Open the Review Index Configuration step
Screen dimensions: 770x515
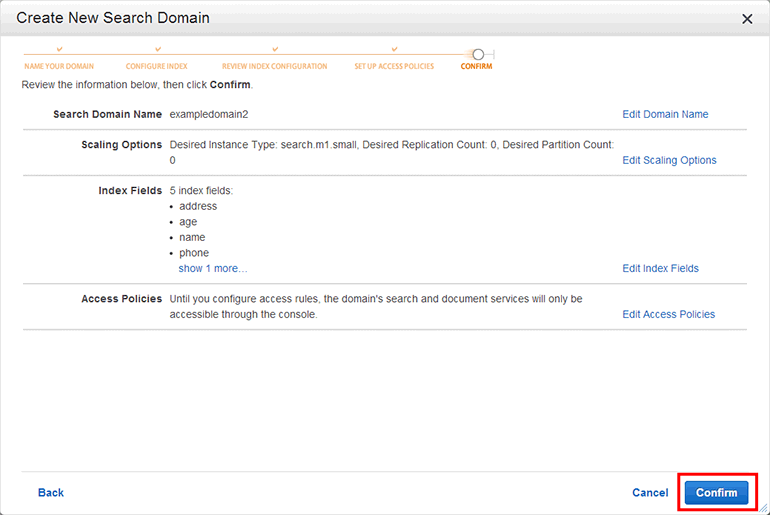tap(274, 67)
